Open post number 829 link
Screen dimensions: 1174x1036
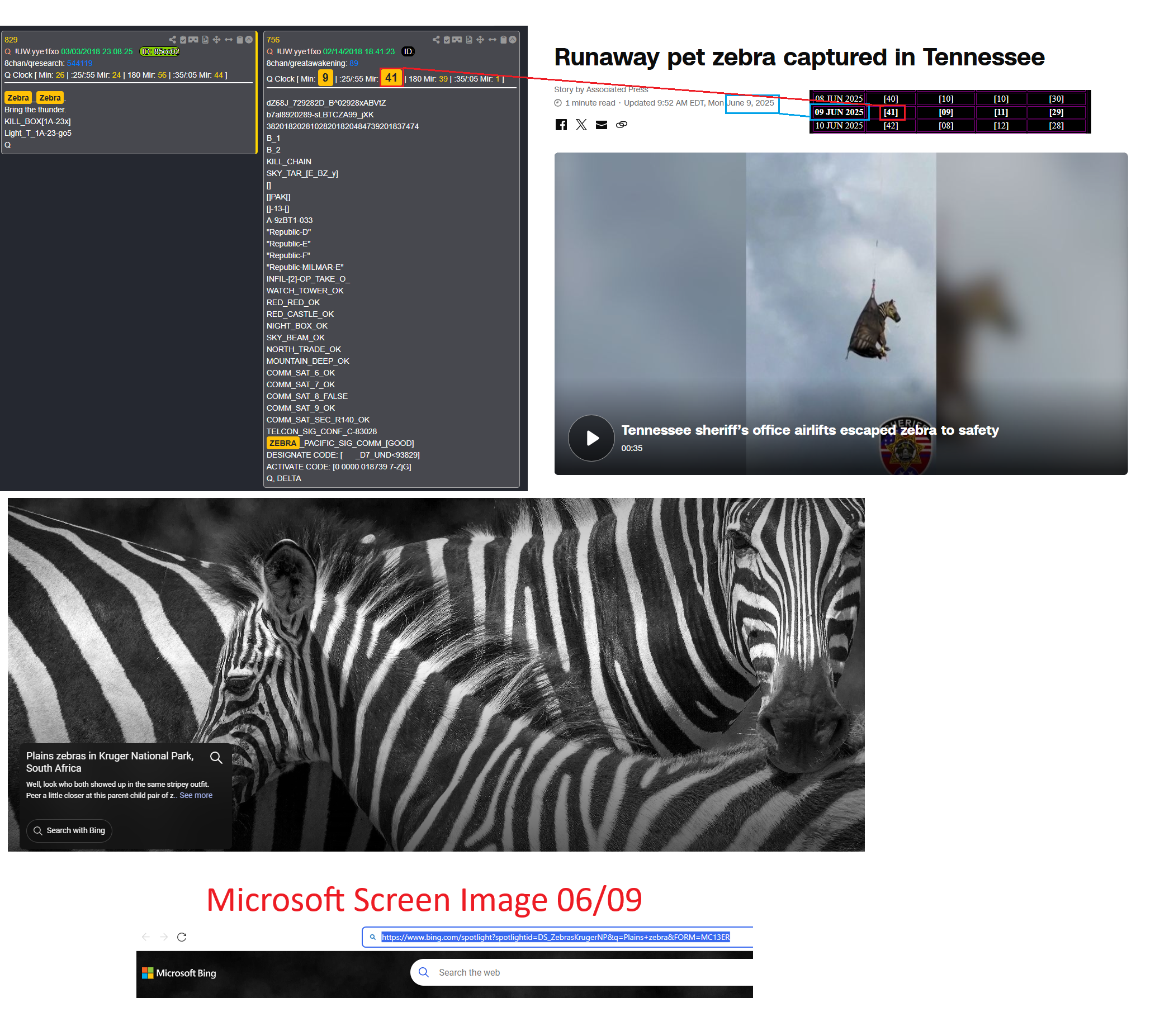point(11,40)
